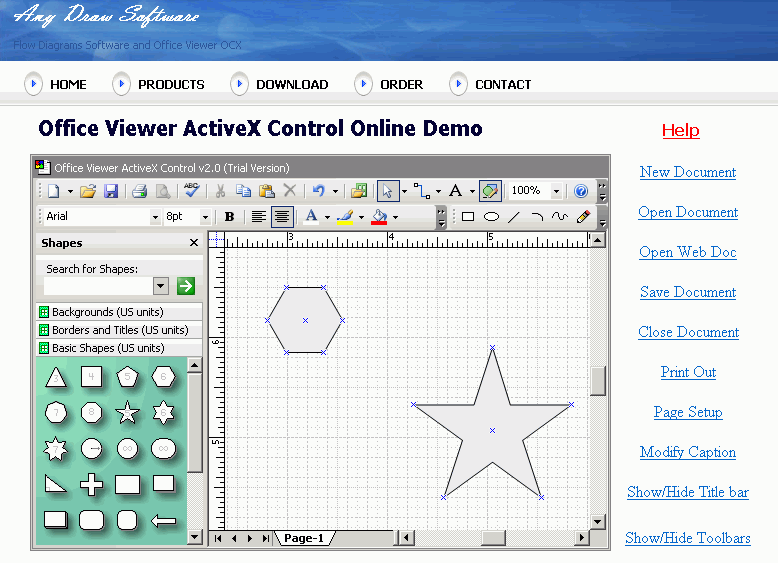Click the Save Document link
This screenshot has width=778, height=563.
click(688, 292)
